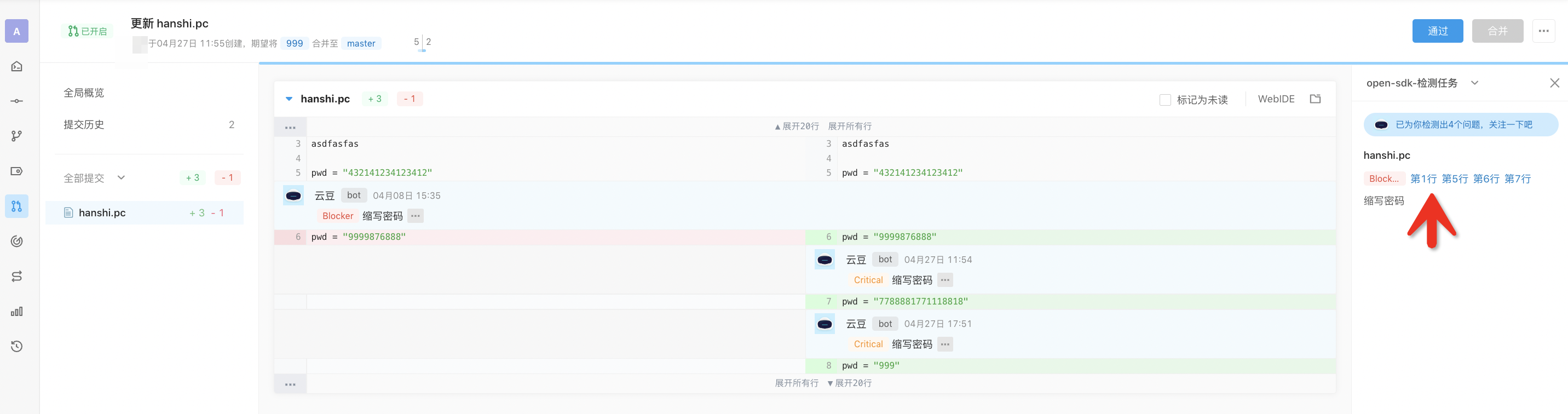Open the tags sidebar icon
Screen dimensions: 1568x414
16,171
